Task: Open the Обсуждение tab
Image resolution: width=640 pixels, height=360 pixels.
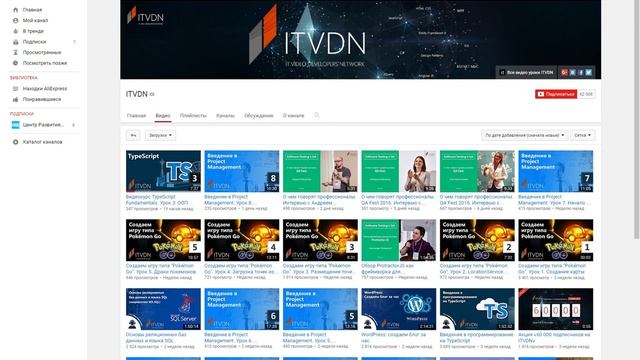Action: [259, 116]
